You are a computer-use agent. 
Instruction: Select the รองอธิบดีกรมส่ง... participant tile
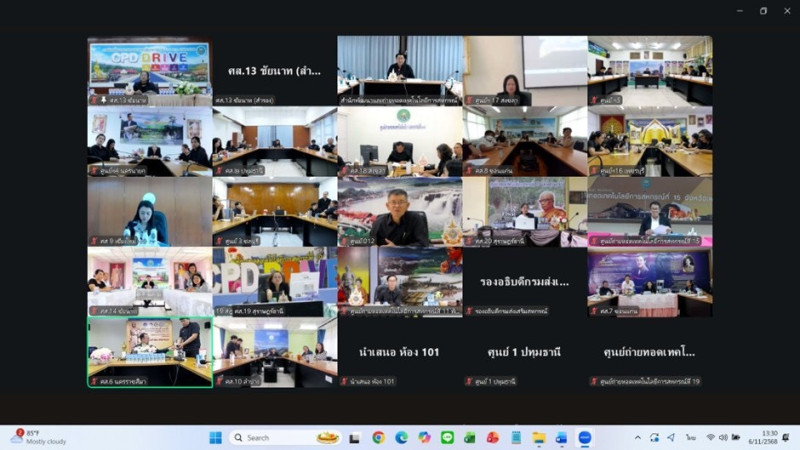click(524, 282)
